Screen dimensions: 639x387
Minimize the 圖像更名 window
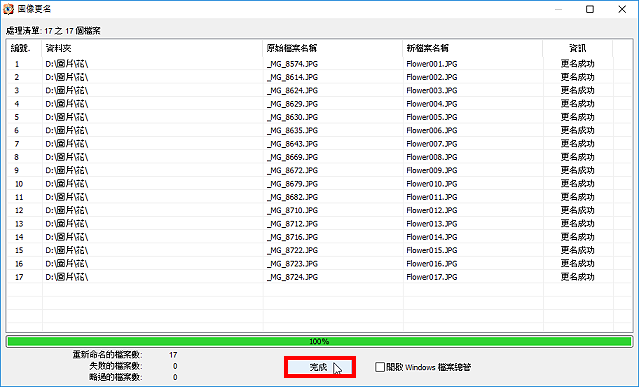558,9
